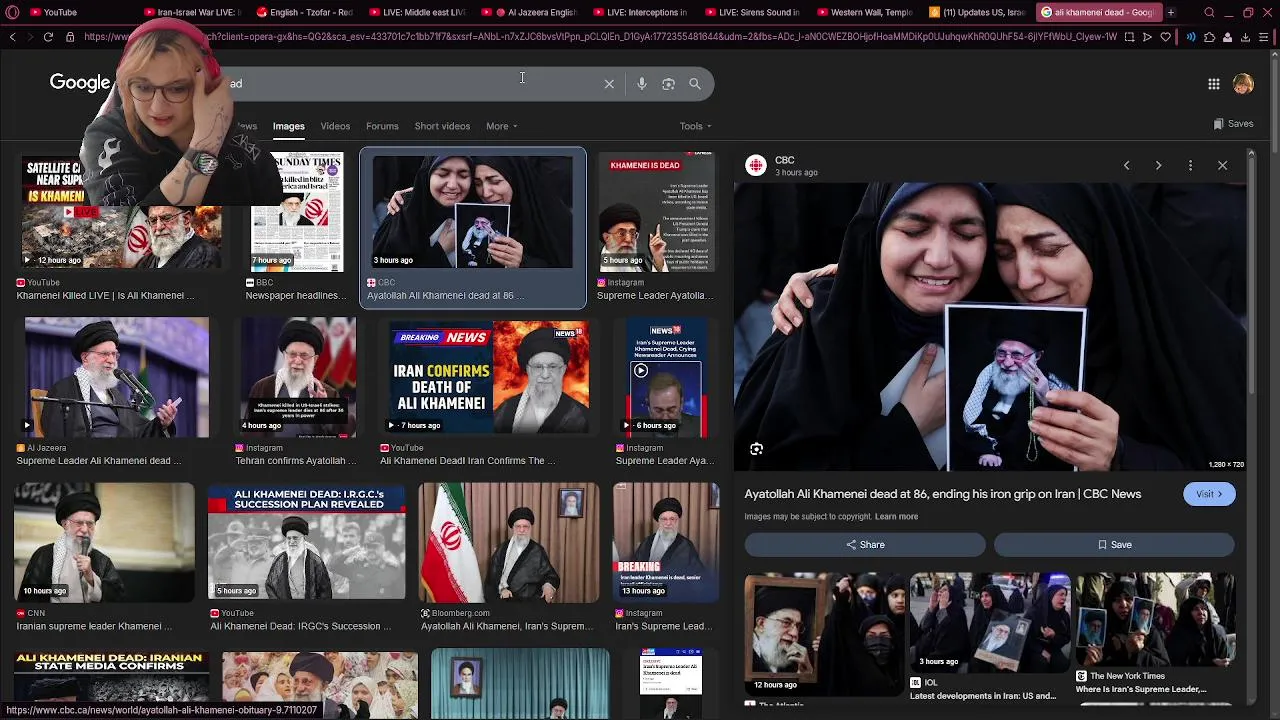
Task: Open News18 crying newsreader thumbnail
Action: [x=665, y=378]
